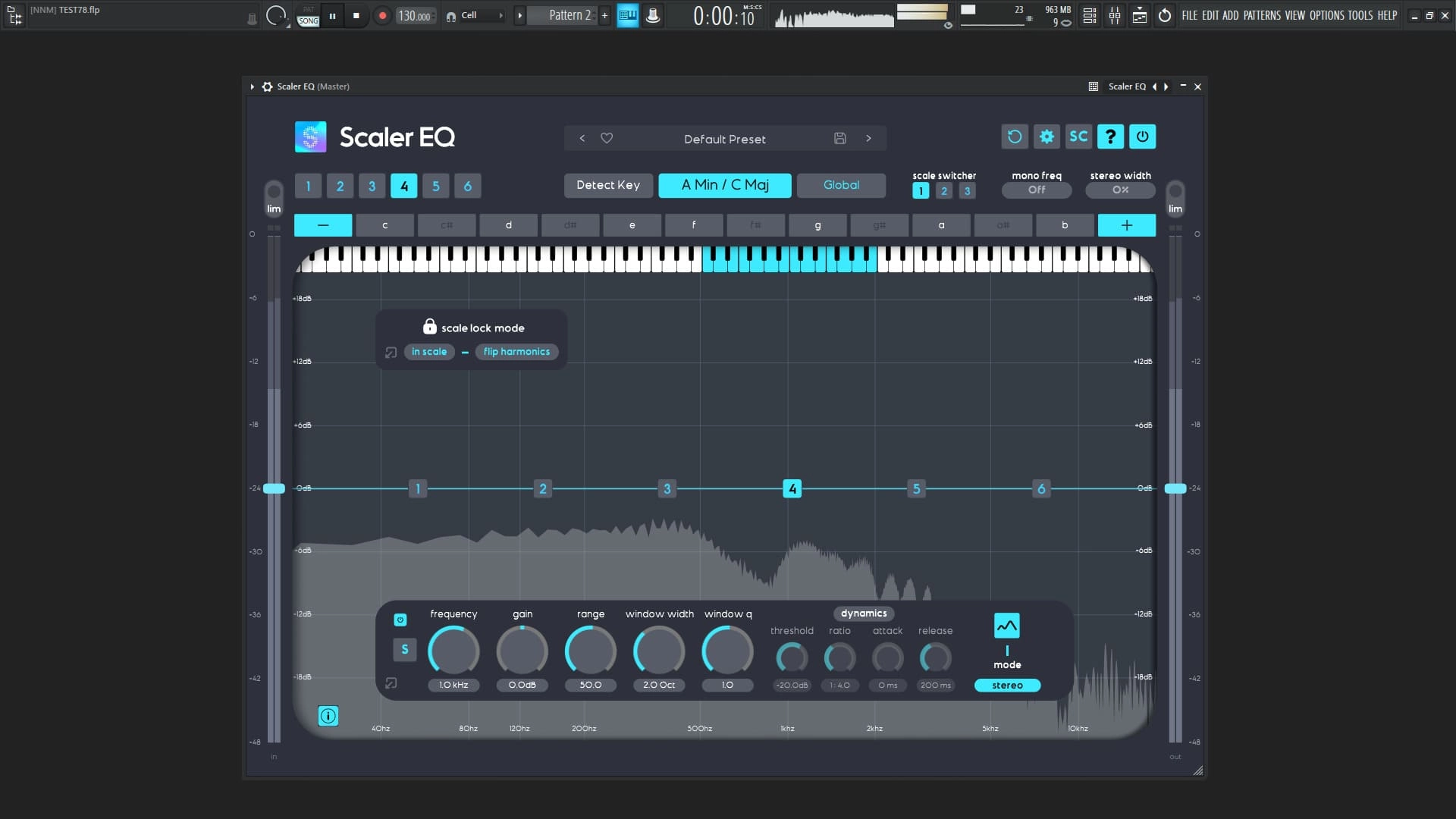Toggle Song/Pattern mode switch
The height and width of the screenshot is (819, 1456).
pyautogui.click(x=308, y=16)
